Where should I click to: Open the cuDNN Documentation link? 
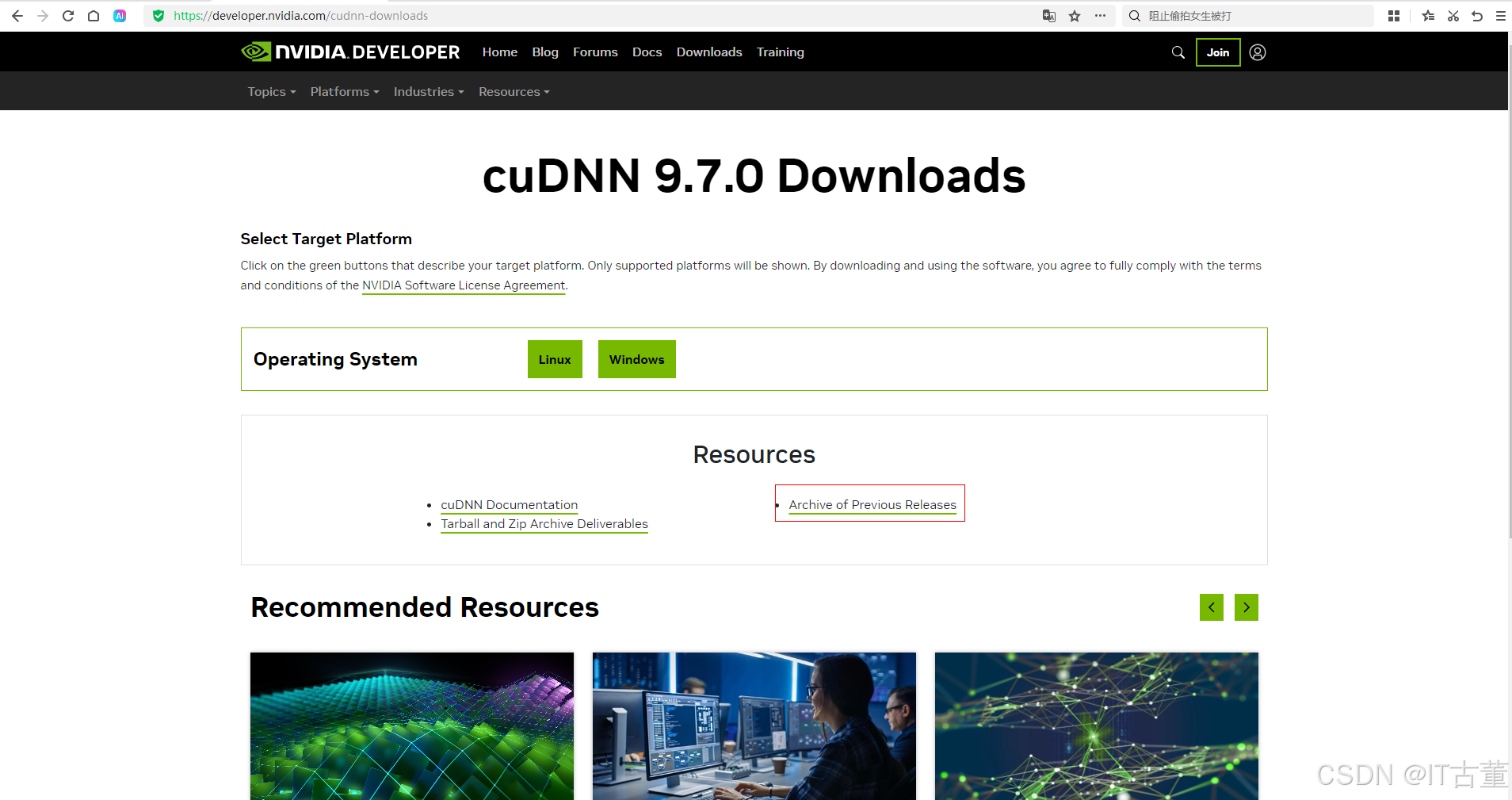(x=510, y=505)
